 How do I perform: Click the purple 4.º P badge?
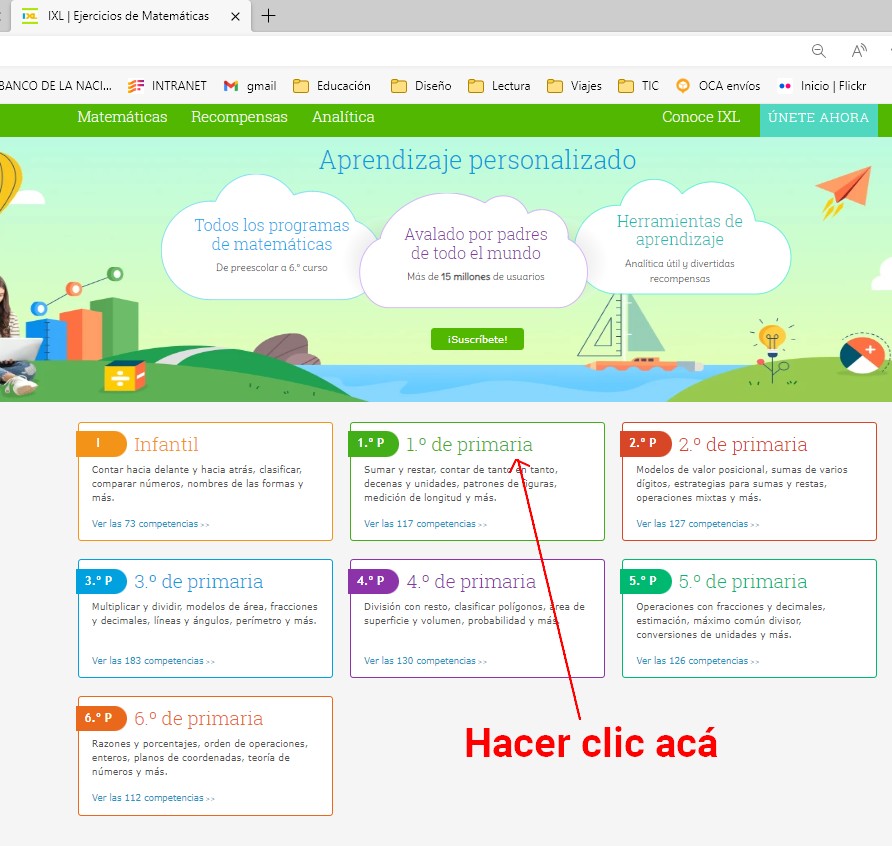pos(373,581)
